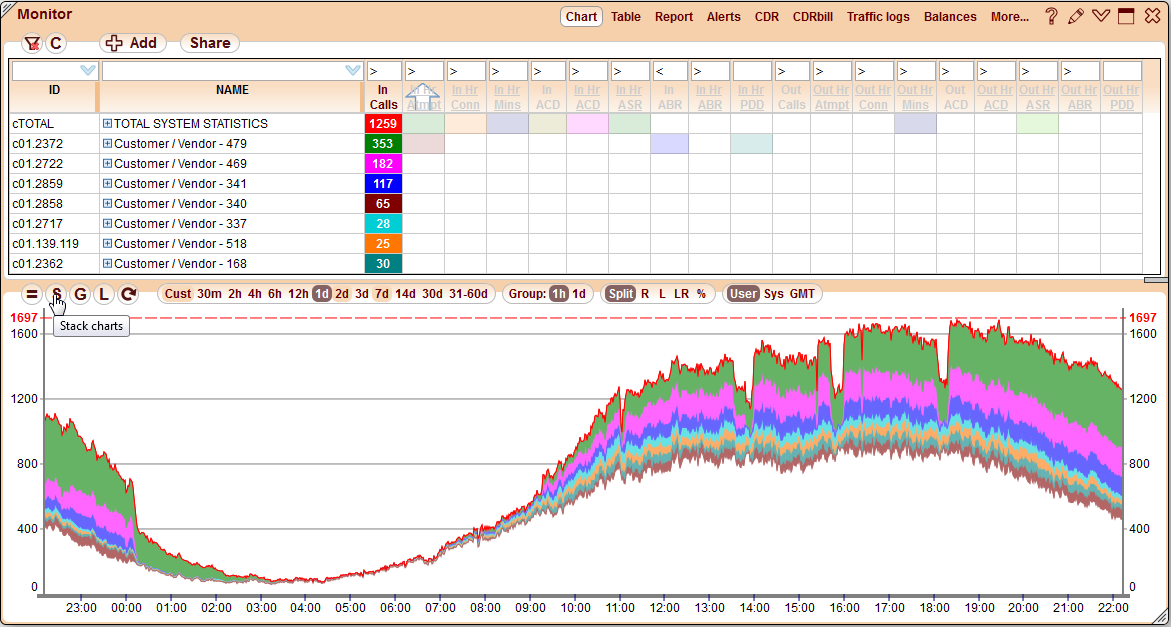
Task: Click the S Stack charts icon
Action: point(56,294)
